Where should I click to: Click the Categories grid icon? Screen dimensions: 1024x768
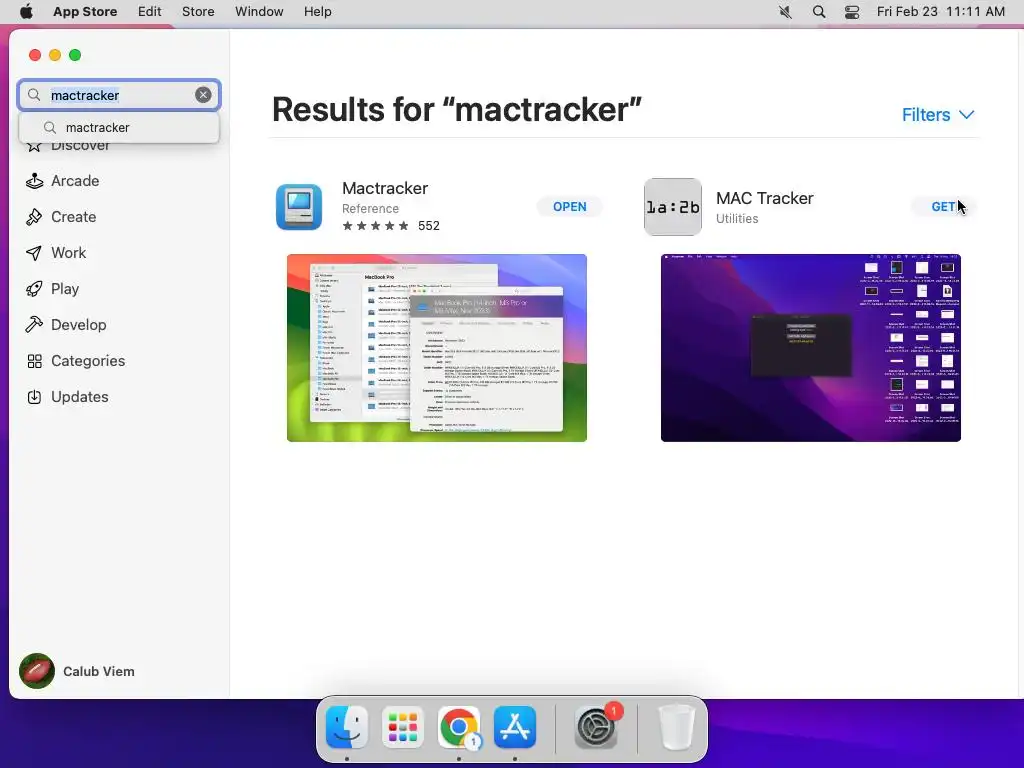(x=34, y=360)
